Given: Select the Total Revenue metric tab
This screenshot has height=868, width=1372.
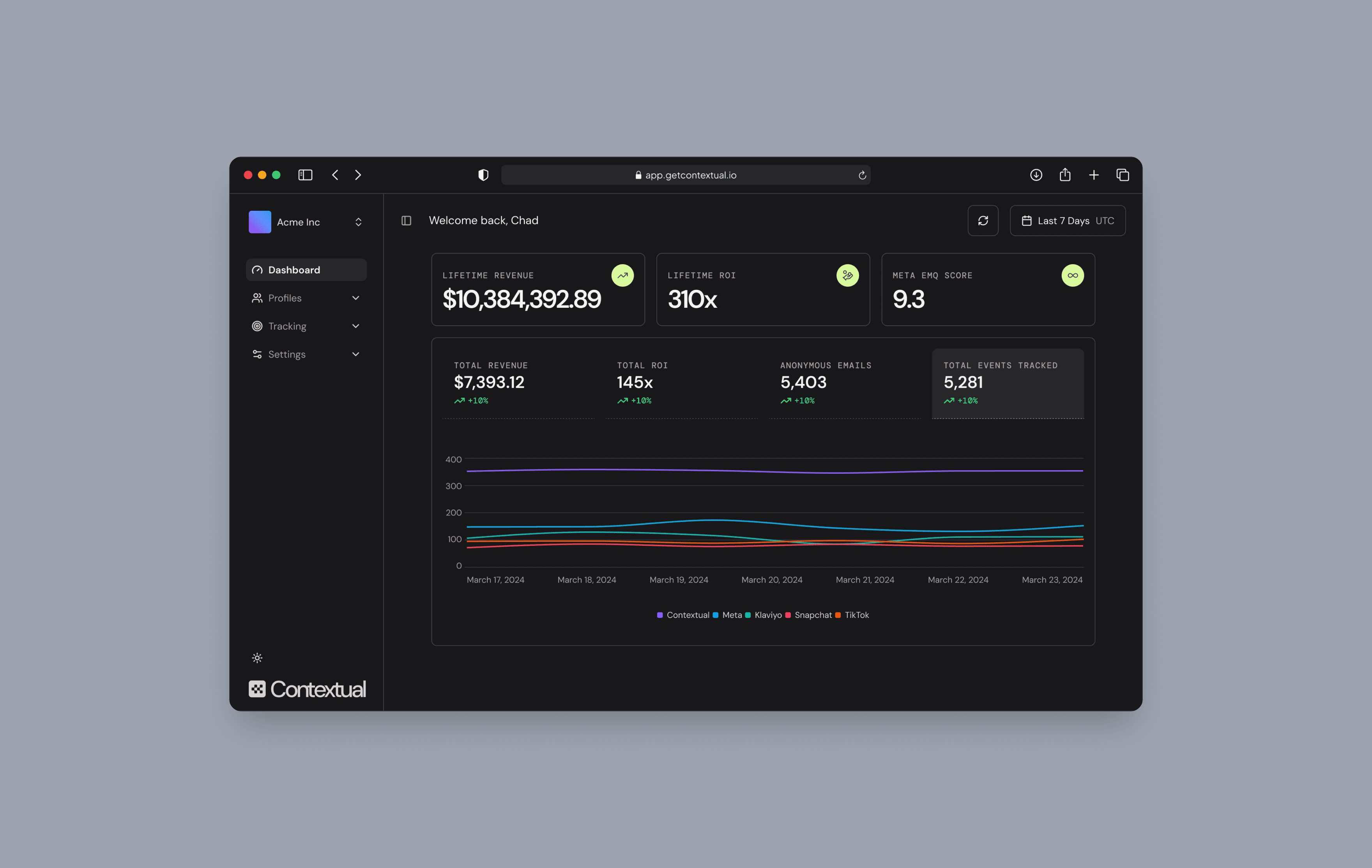Looking at the screenshot, I should click(x=518, y=383).
